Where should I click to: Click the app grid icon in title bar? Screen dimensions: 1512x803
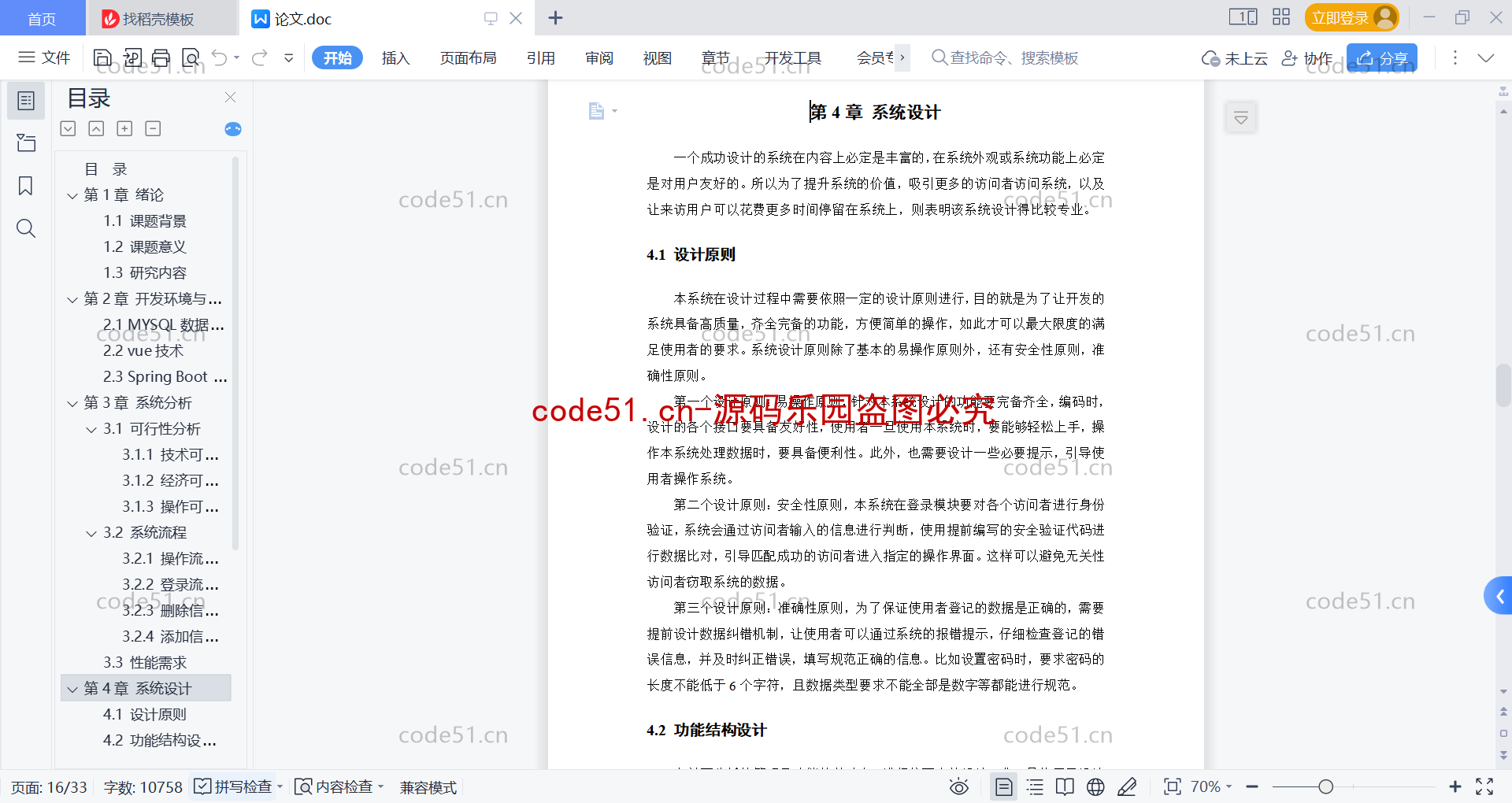tap(1281, 17)
